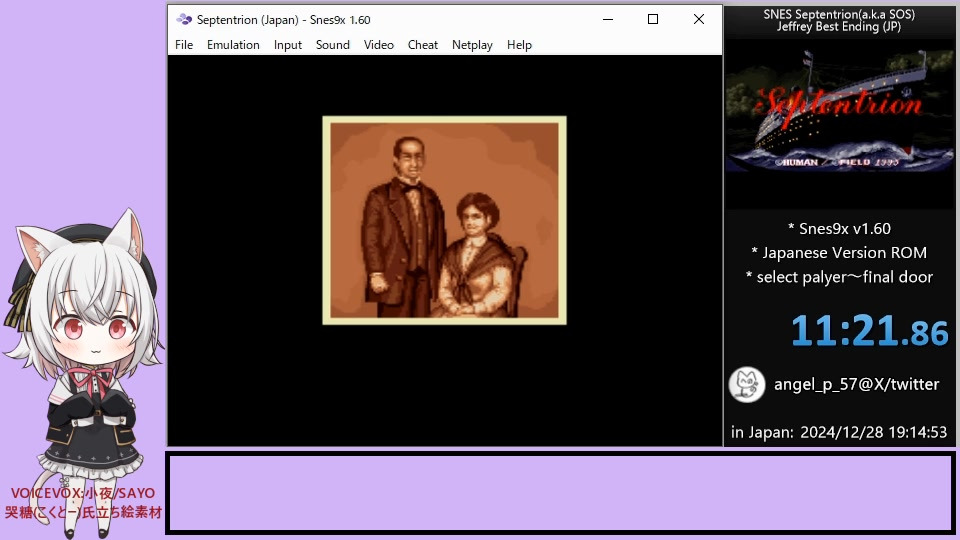The height and width of the screenshot is (540, 960).
Task: Click the 'Jeffrey Best Ending (JP)' heading
Action: click(x=839, y=26)
